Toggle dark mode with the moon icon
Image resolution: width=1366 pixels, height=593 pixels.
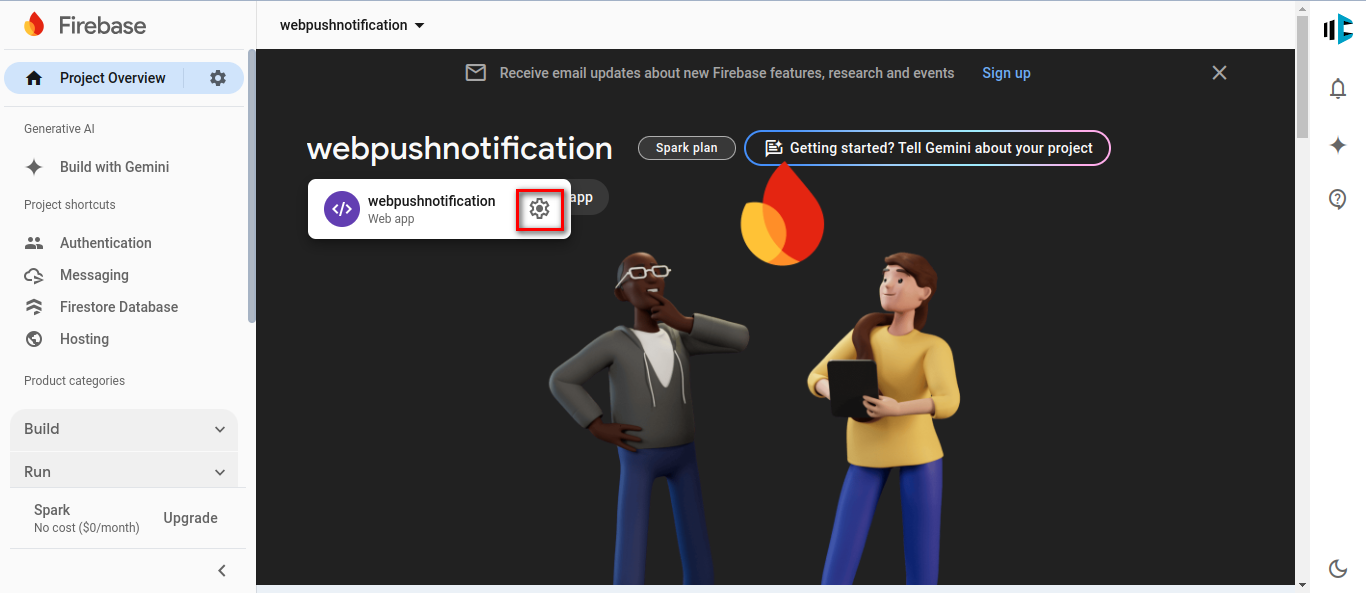1338,569
